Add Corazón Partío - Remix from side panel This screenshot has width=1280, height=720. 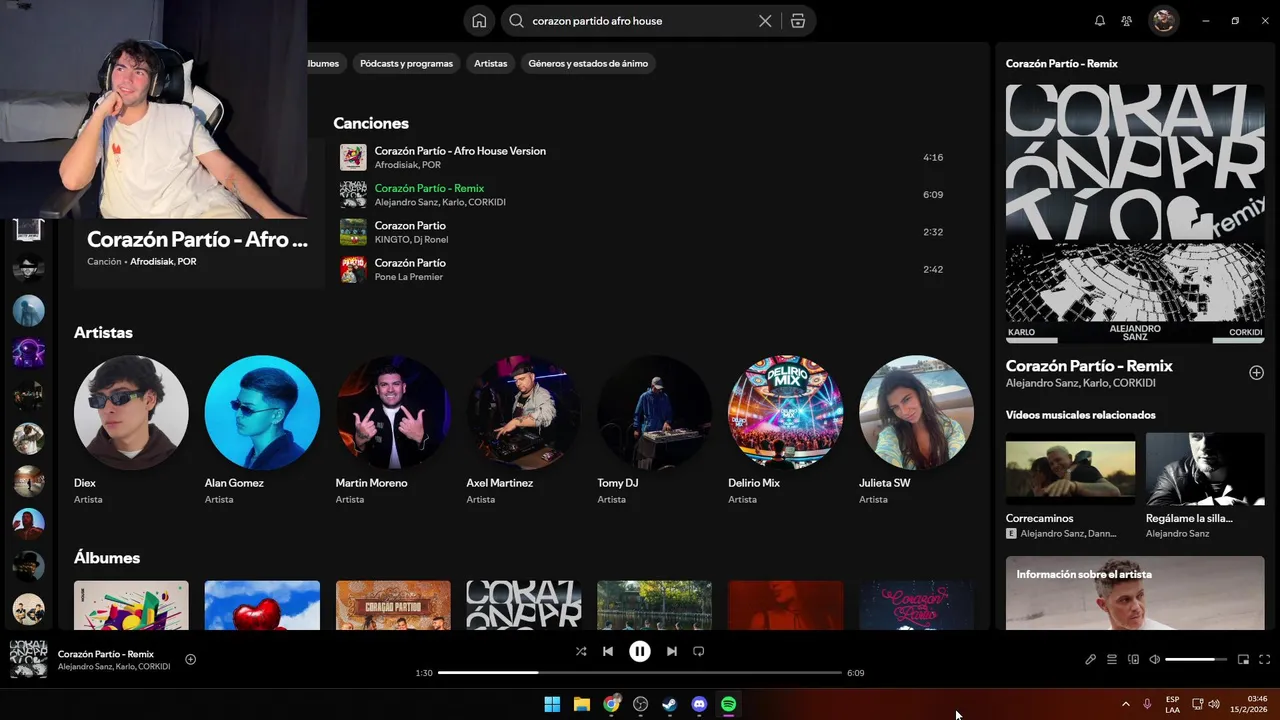point(1256,373)
